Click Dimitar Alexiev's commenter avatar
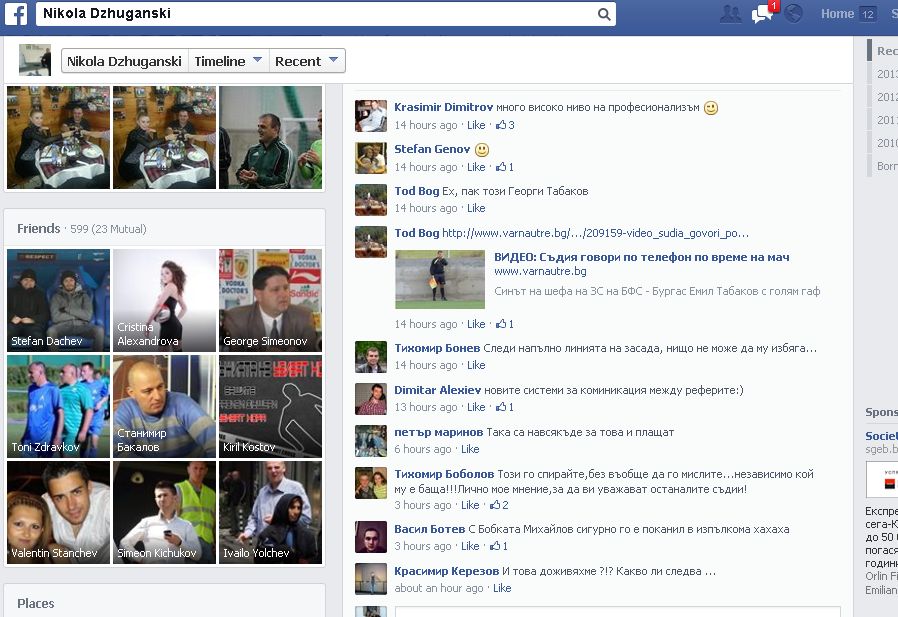This screenshot has width=898, height=617. (x=371, y=398)
